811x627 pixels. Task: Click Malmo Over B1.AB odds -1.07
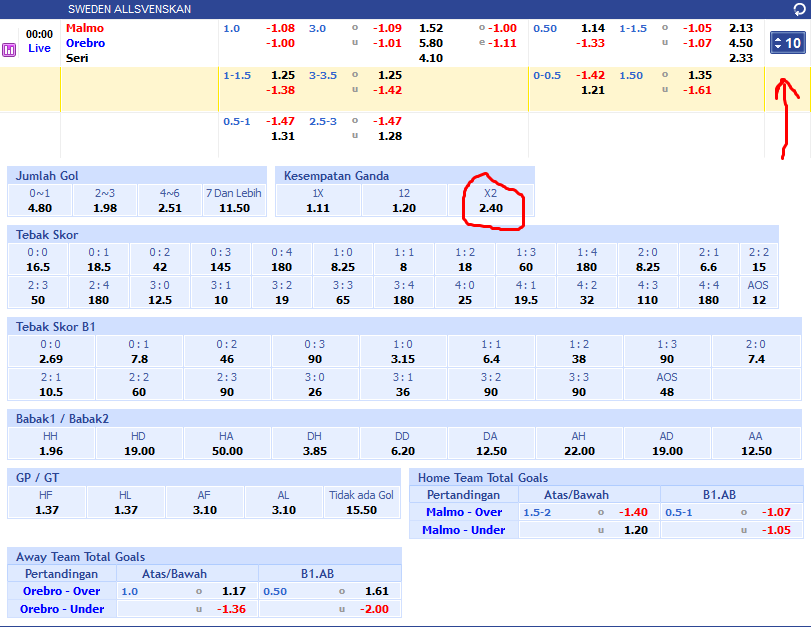click(x=776, y=512)
